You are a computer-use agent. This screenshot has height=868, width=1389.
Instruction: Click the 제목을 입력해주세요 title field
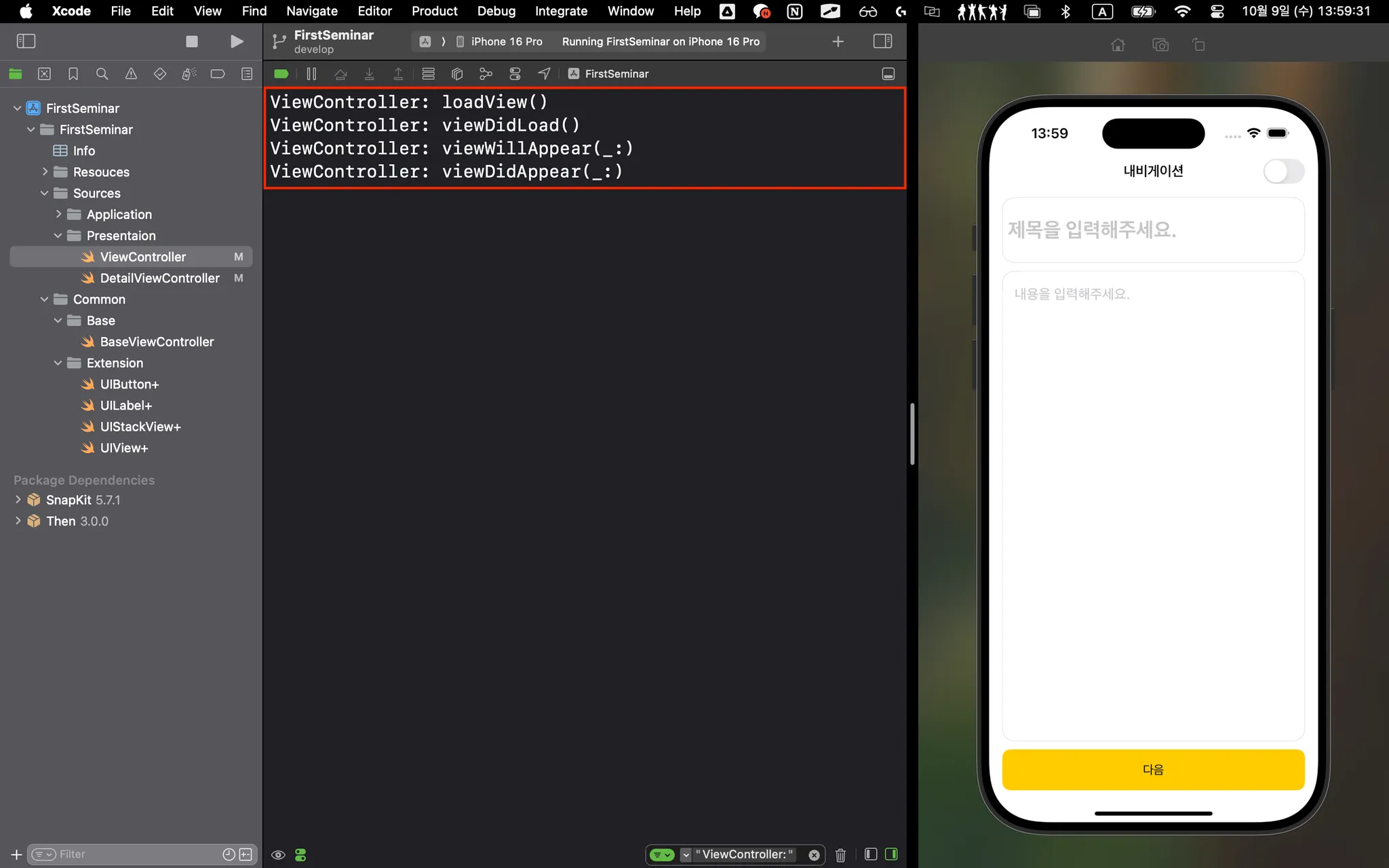click(x=1153, y=230)
